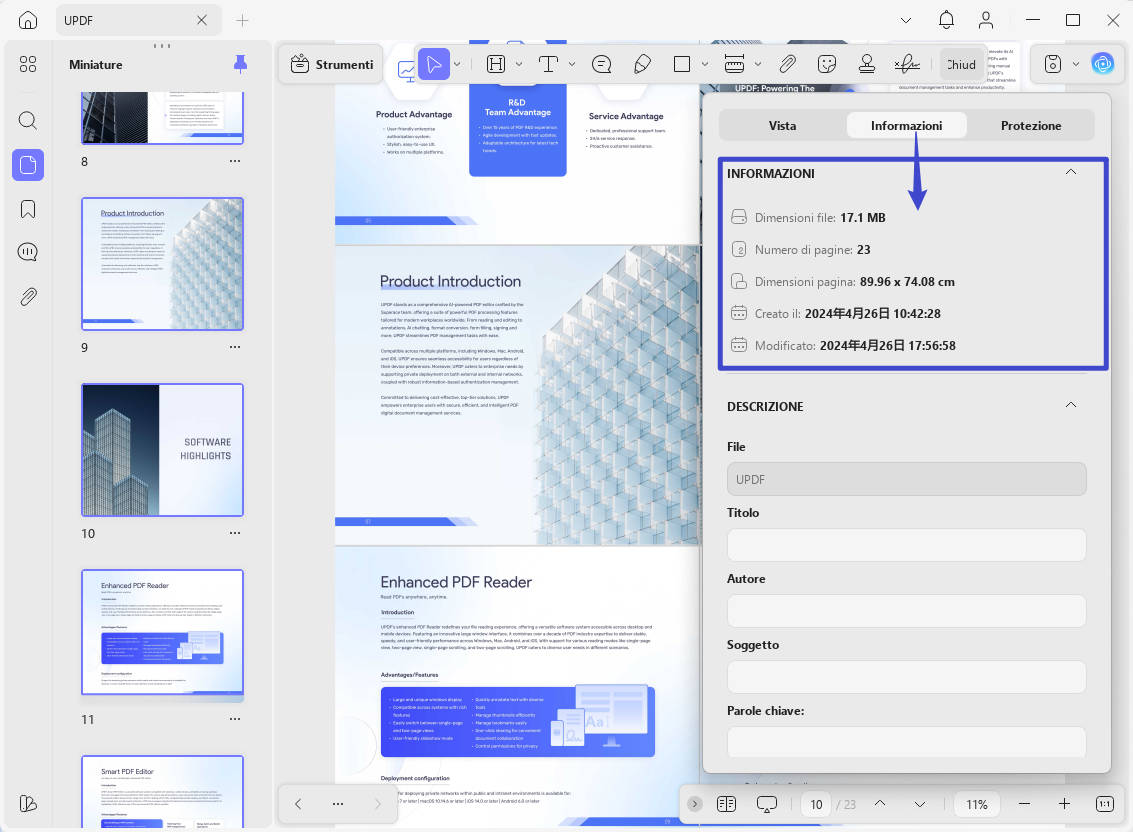The height and width of the screenshot is (832, 1133).
Task: Open options menu for thumbnail 9
Action: tap(235, 347)
